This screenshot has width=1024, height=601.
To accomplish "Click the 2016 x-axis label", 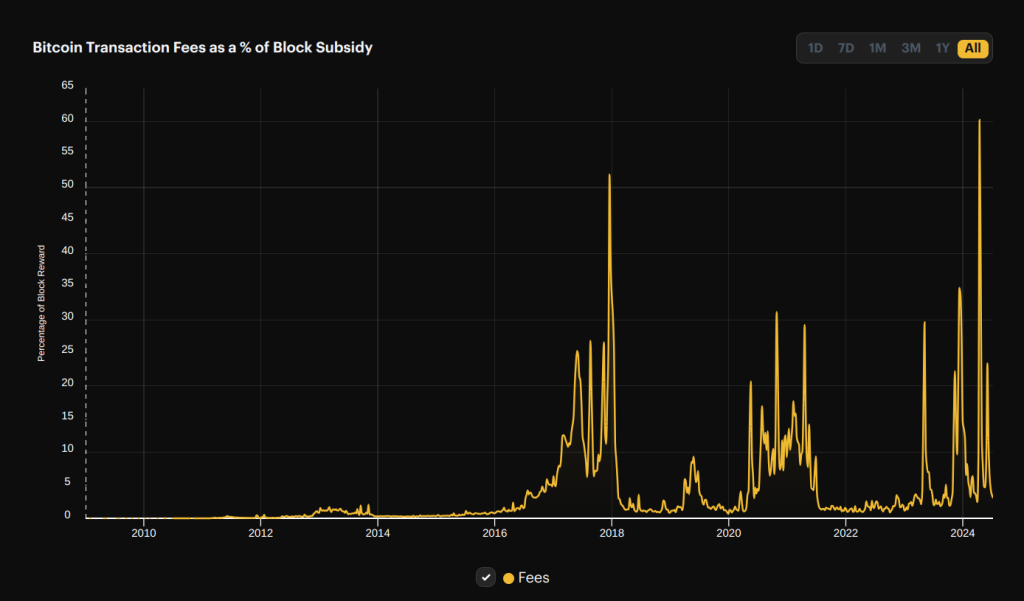I will (x=494, y=533).
